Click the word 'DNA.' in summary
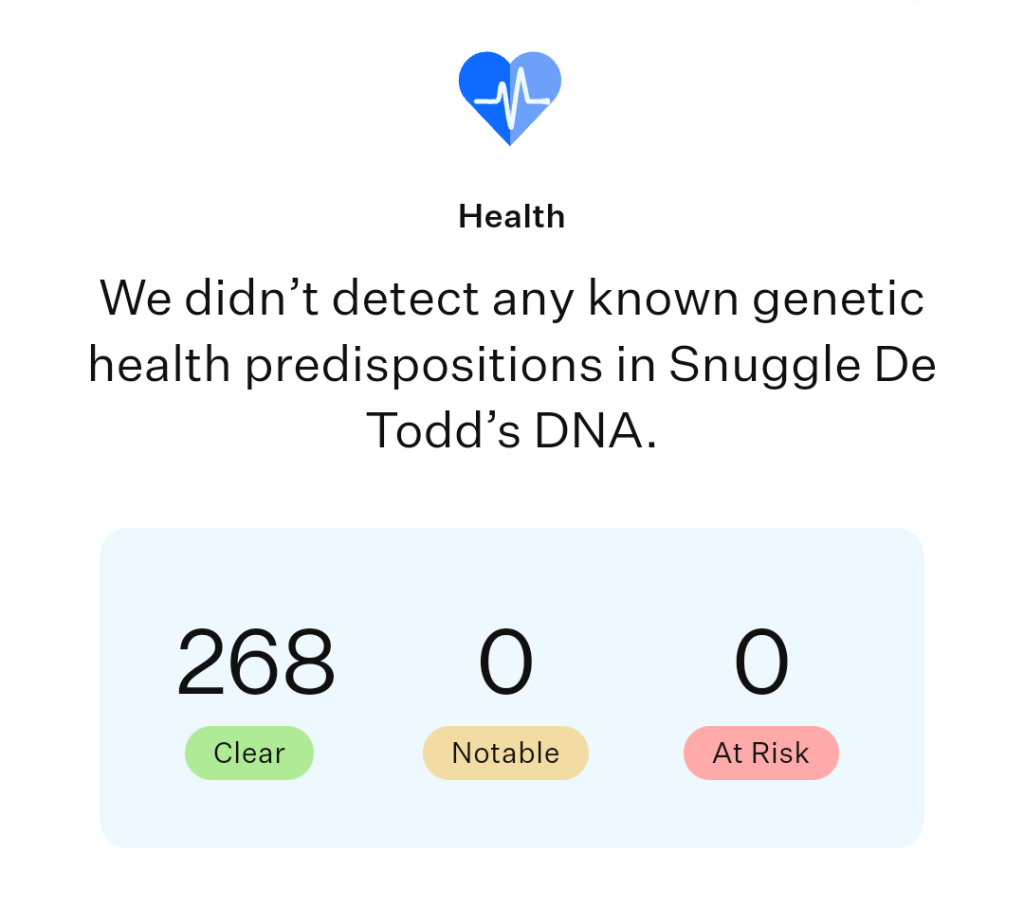This screenshot has height=908, width=1024. point(596,430)
